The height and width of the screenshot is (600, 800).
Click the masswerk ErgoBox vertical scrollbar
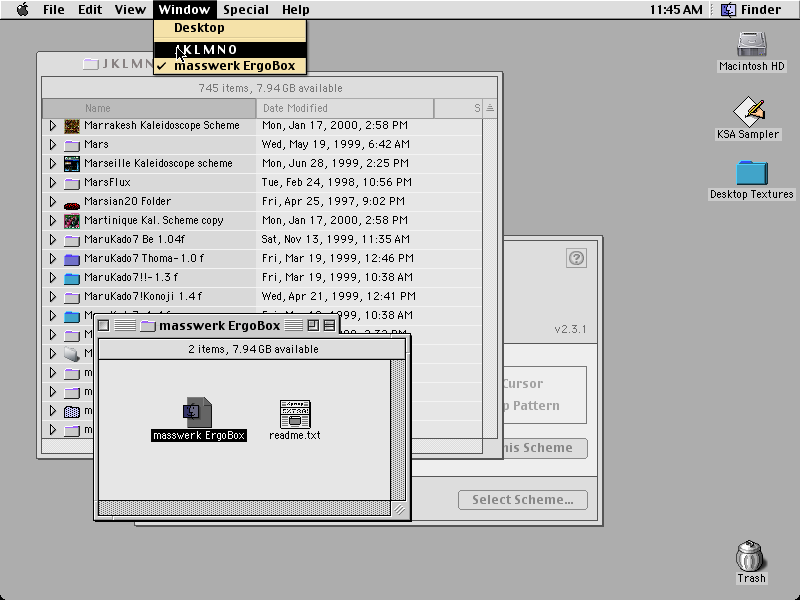click(397, 430)
